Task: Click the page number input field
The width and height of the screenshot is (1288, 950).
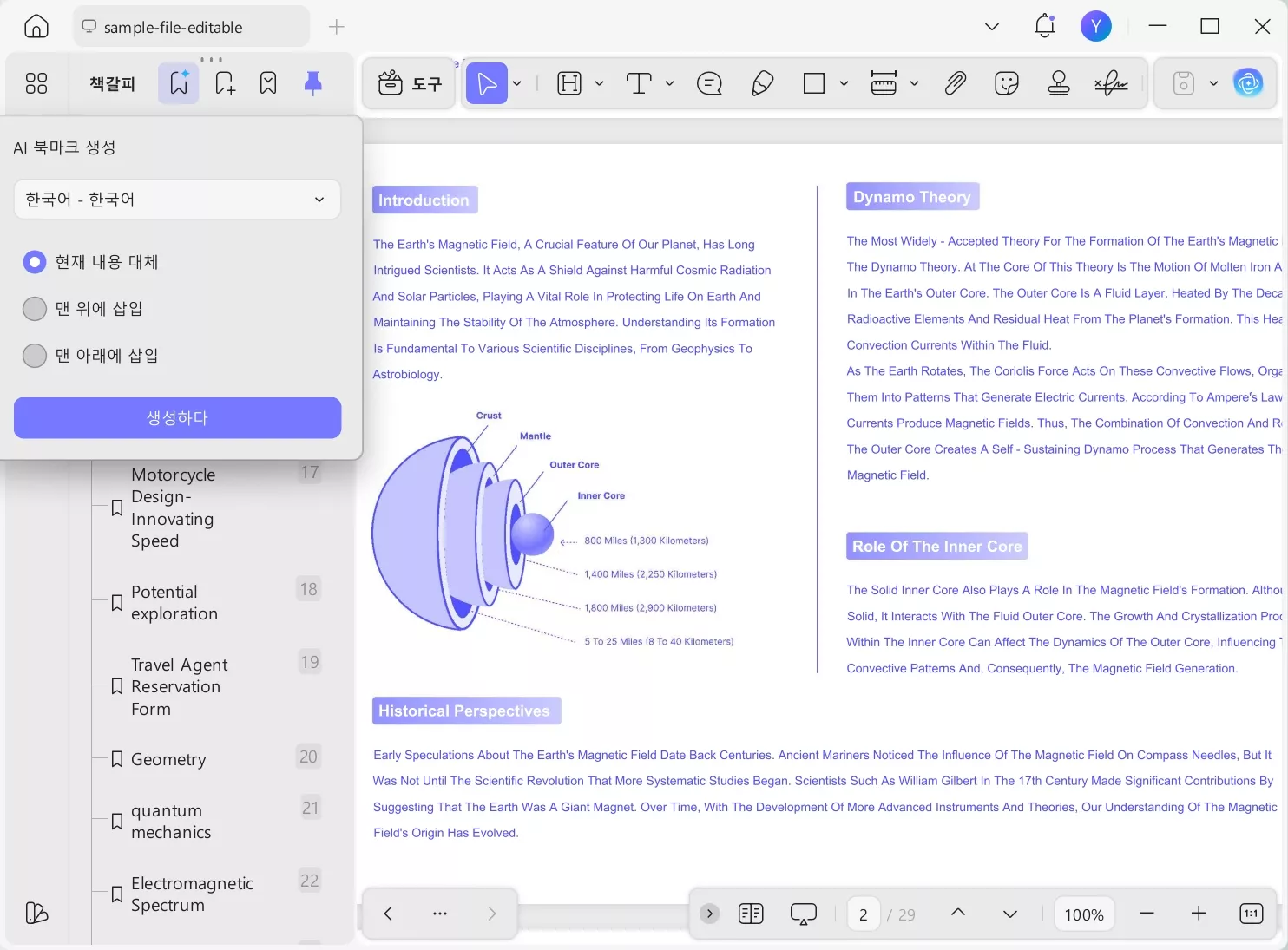Action: [x=863, y=914]
